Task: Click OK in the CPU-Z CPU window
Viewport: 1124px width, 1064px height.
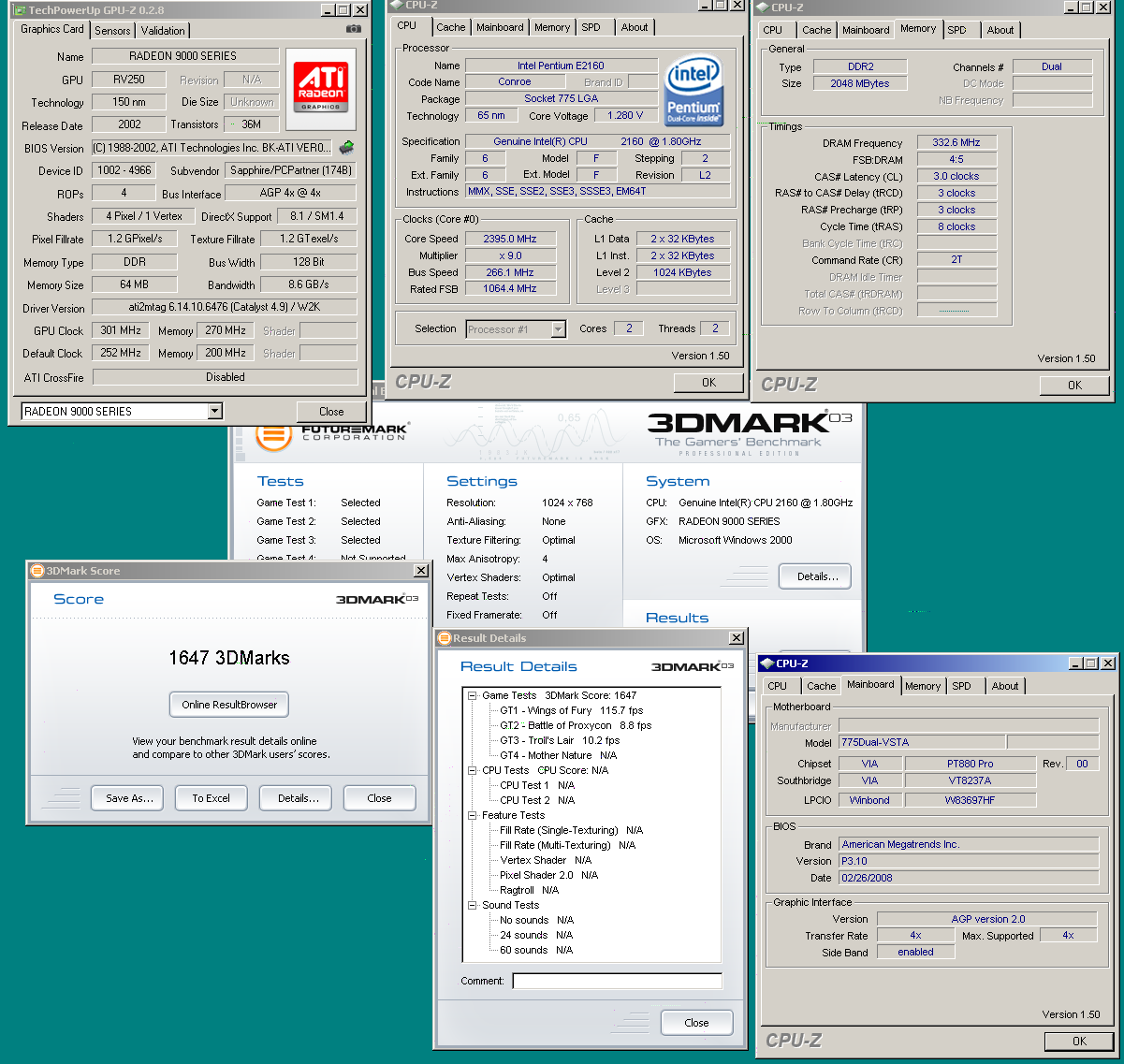Action: coord(708,382)
